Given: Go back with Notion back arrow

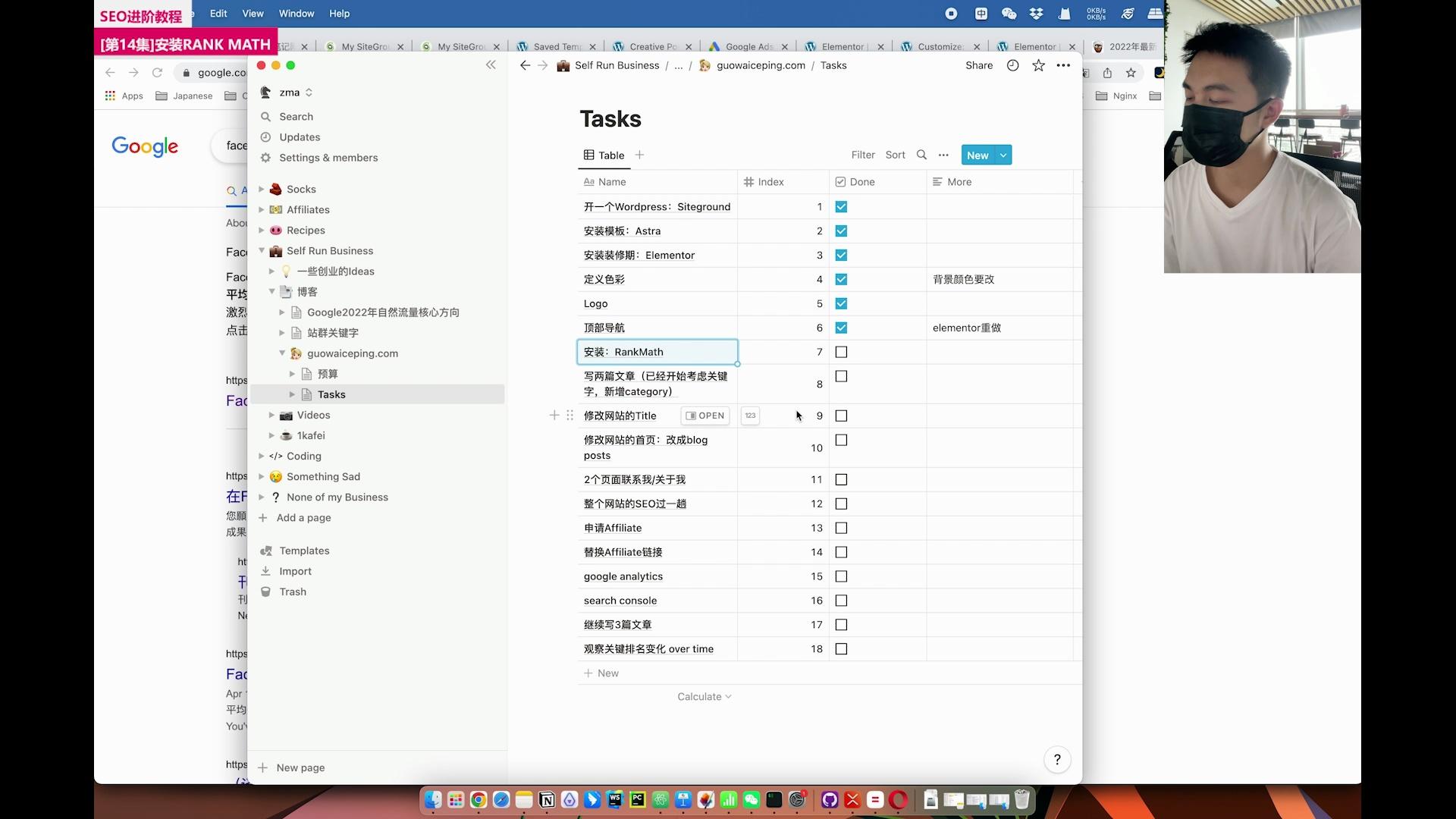Looking at the screenshot, I should pos(525,65).
